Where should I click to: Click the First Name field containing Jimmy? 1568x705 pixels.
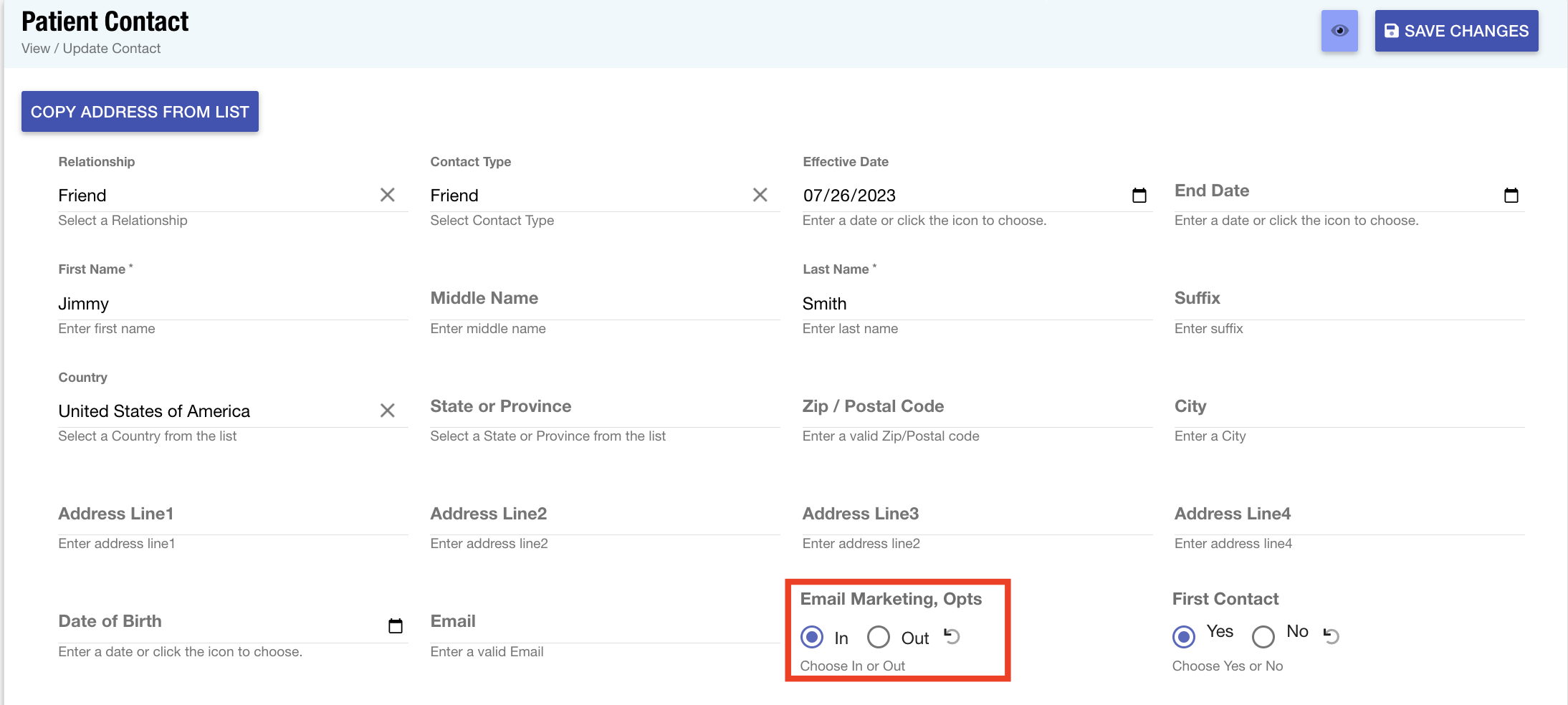[x=215, y=303]
